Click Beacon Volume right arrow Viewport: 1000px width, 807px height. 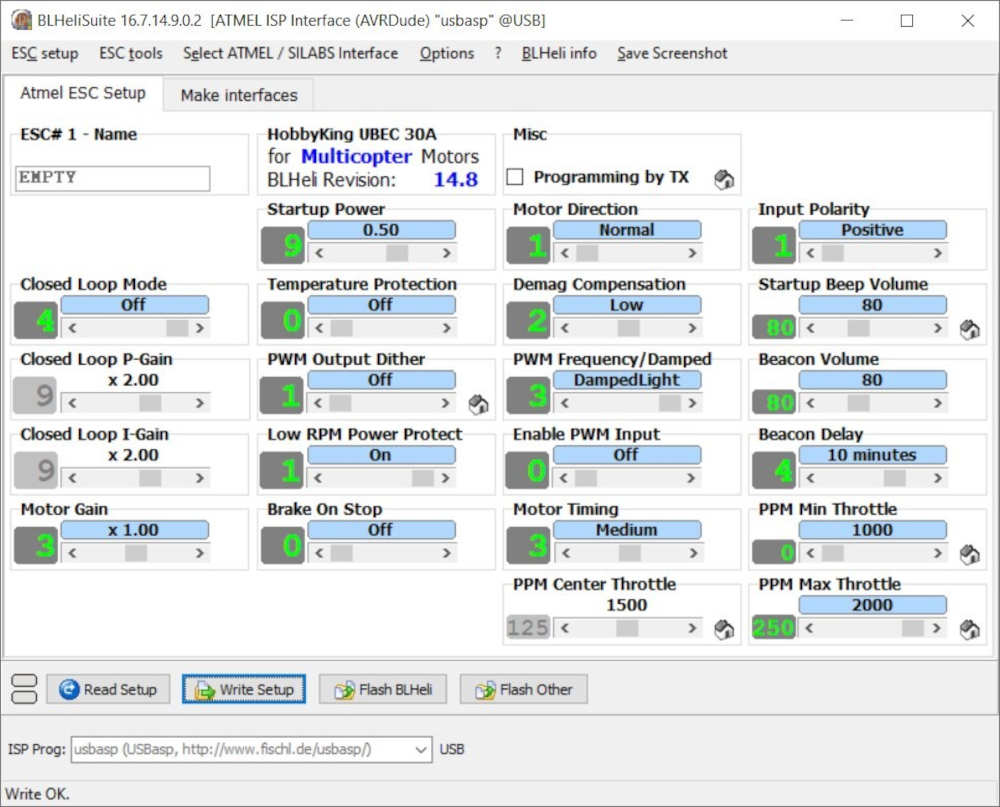pyautogui.click(x=938, y=403)
